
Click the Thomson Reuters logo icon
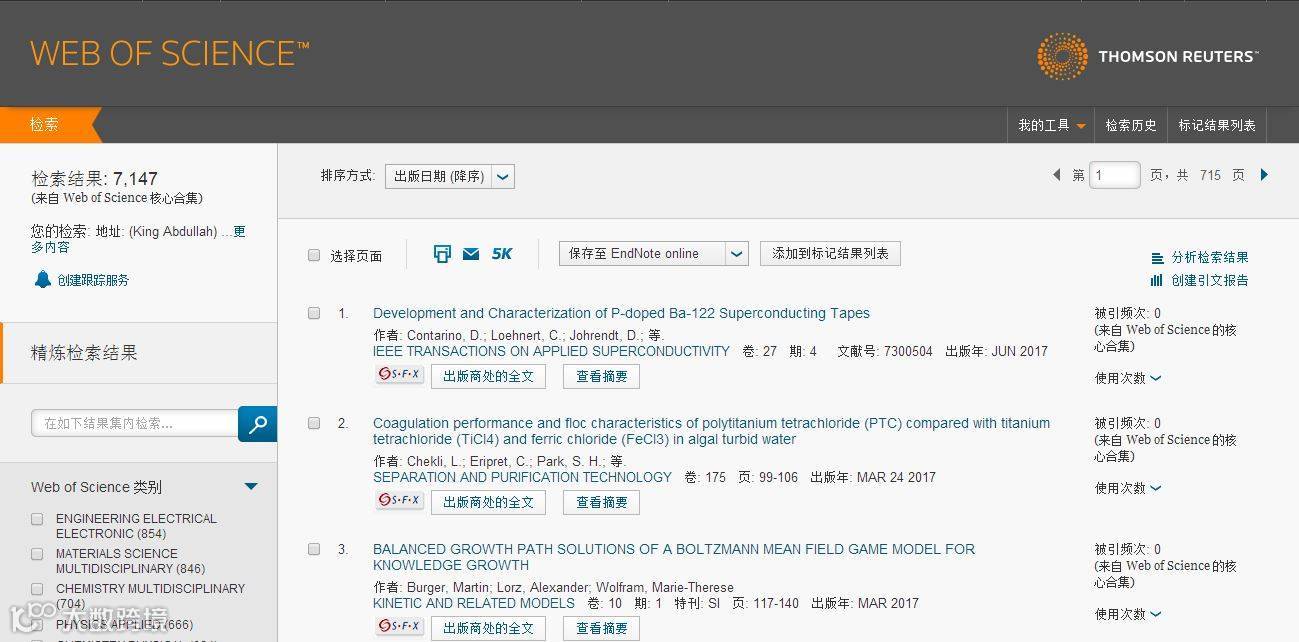point(1062,56)
